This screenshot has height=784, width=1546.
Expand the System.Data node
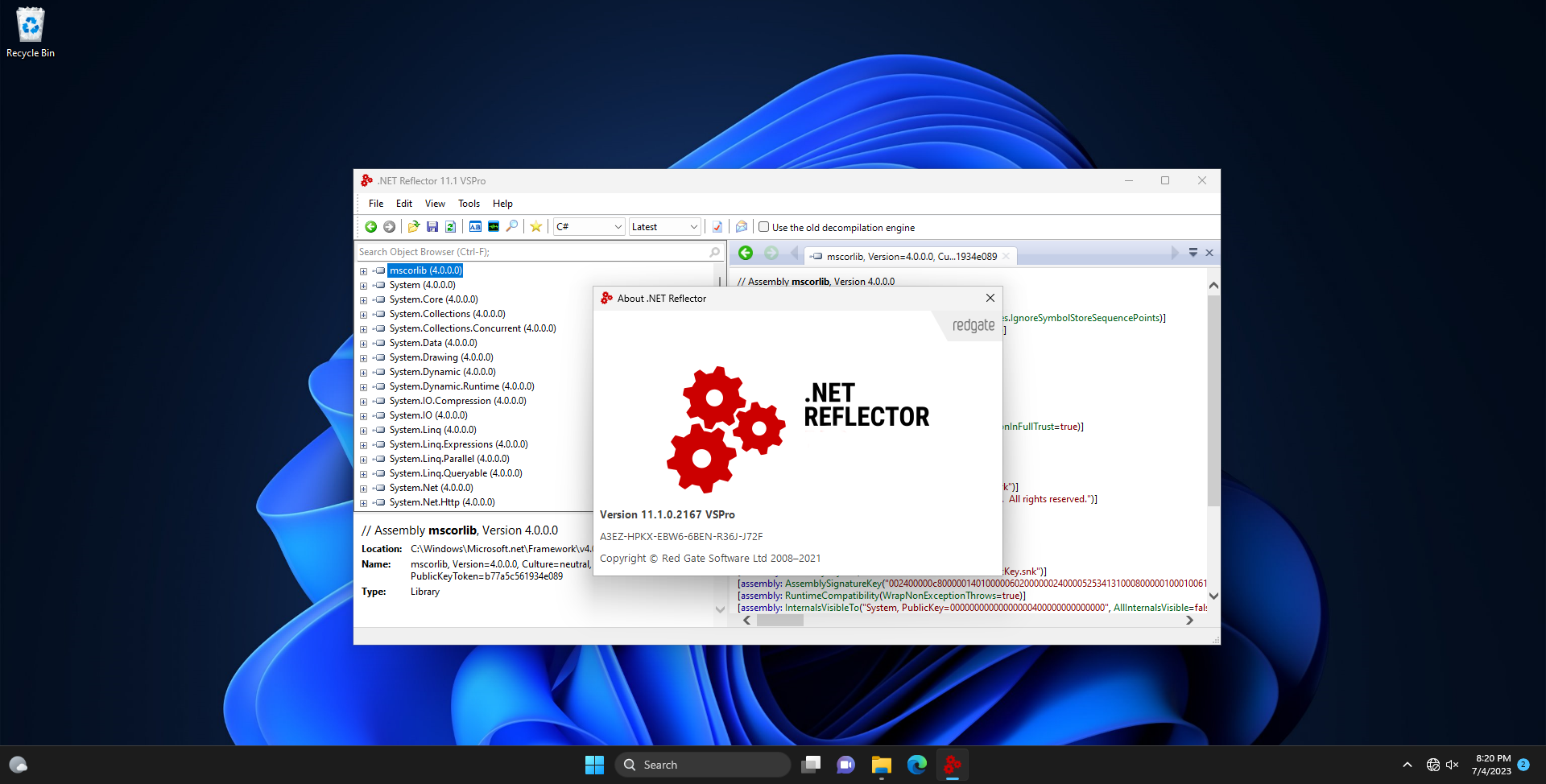363,344
